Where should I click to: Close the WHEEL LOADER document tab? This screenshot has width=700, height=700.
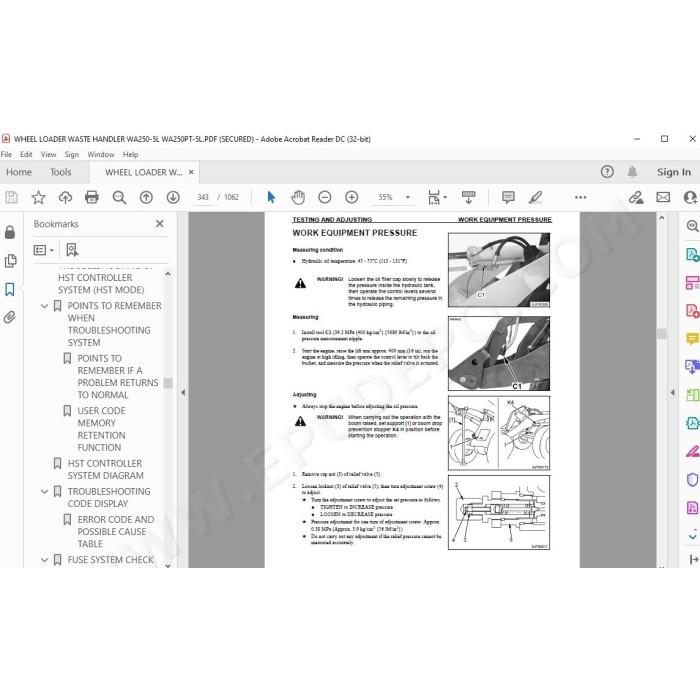[x=191, y=172]
